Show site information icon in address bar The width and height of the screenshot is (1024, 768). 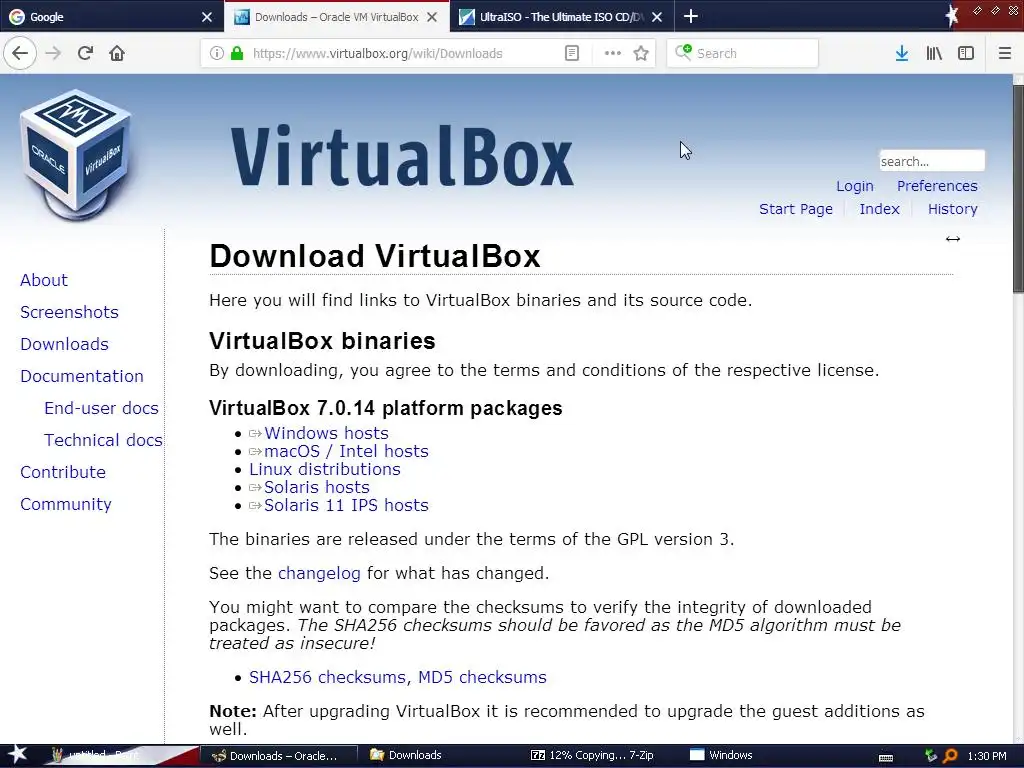pyautogui.click(x=217, y=53)
